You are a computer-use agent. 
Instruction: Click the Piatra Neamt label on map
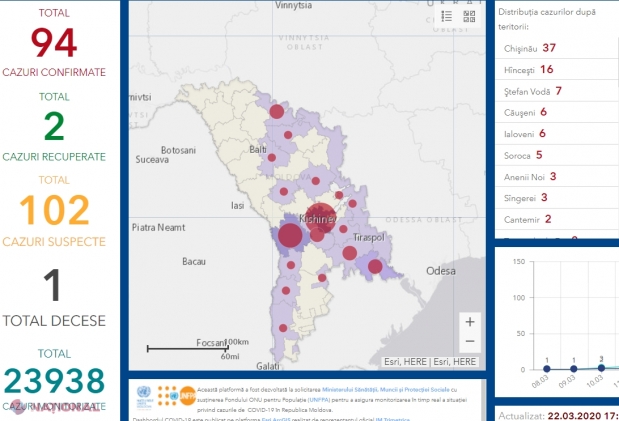158,227
